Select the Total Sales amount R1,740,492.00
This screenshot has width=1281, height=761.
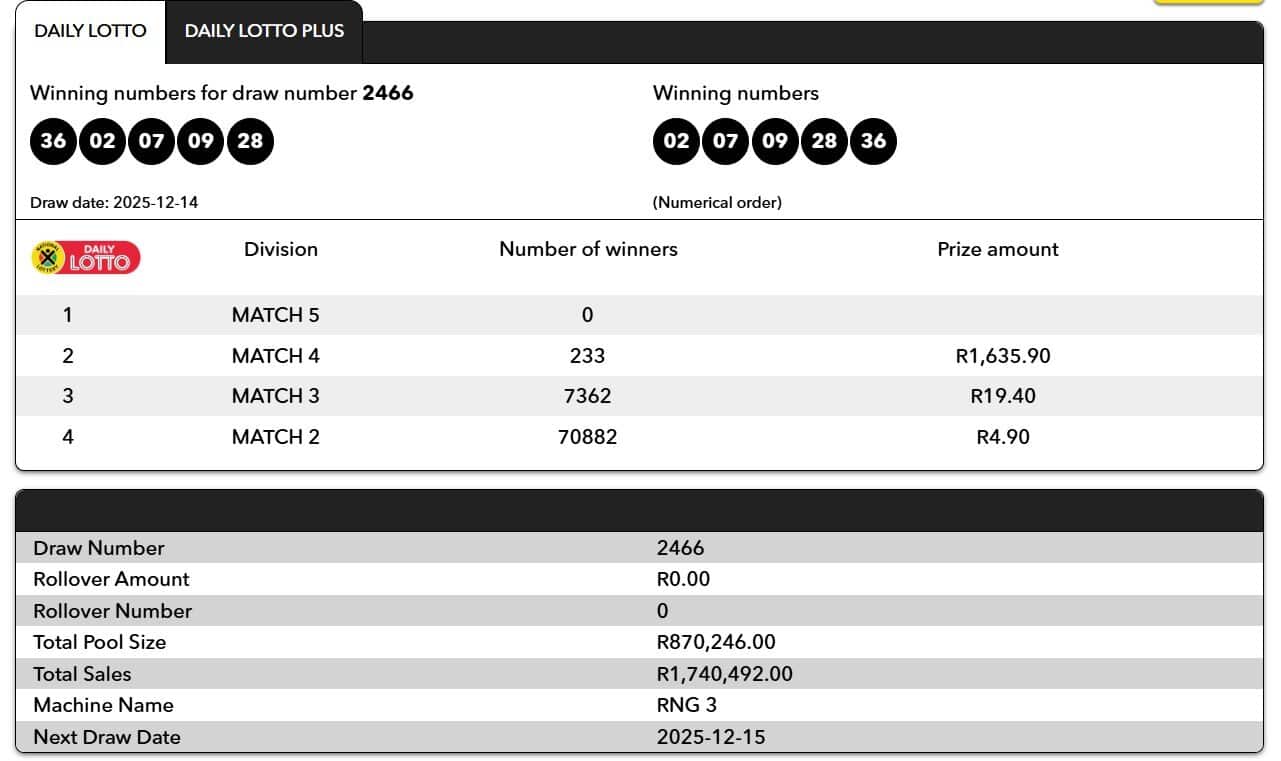(724, 674)
